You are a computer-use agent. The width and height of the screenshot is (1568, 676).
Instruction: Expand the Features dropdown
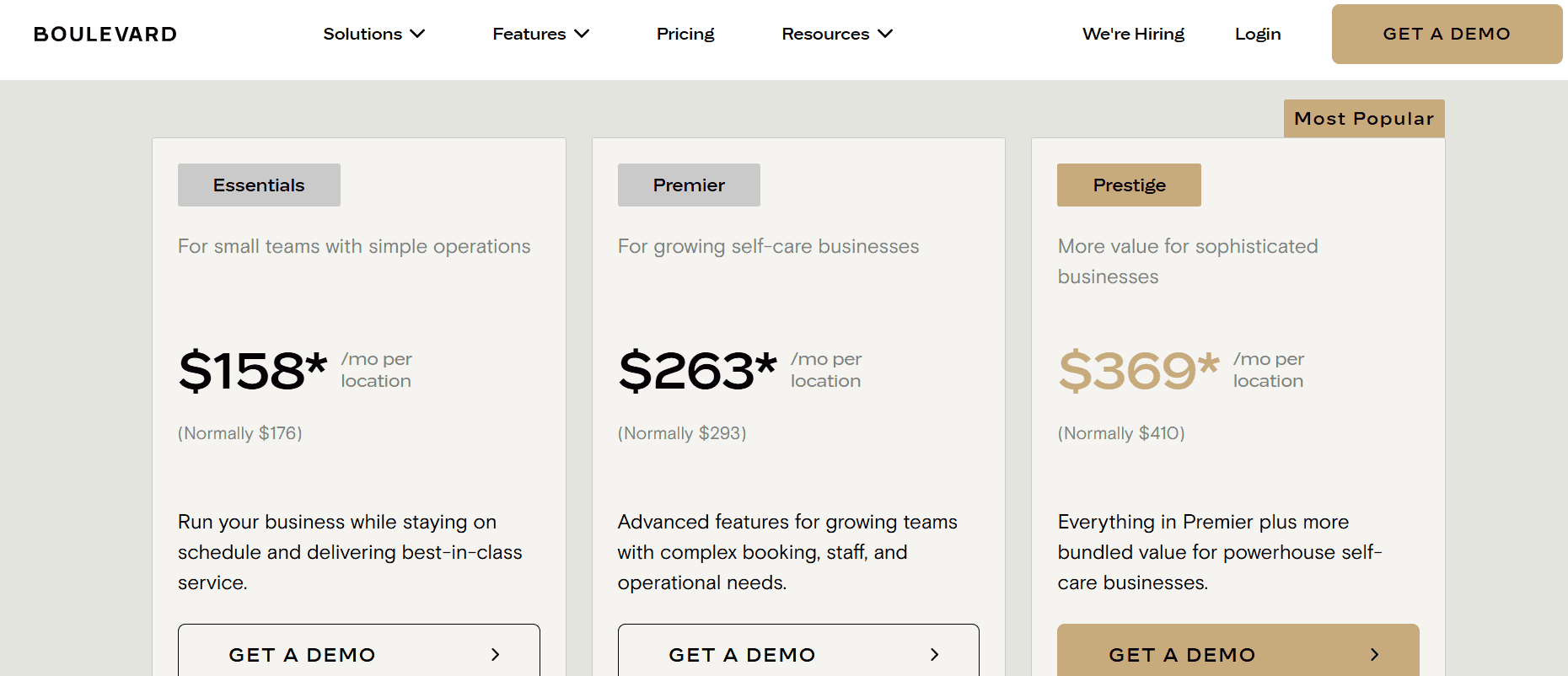[x=529, y=34]
